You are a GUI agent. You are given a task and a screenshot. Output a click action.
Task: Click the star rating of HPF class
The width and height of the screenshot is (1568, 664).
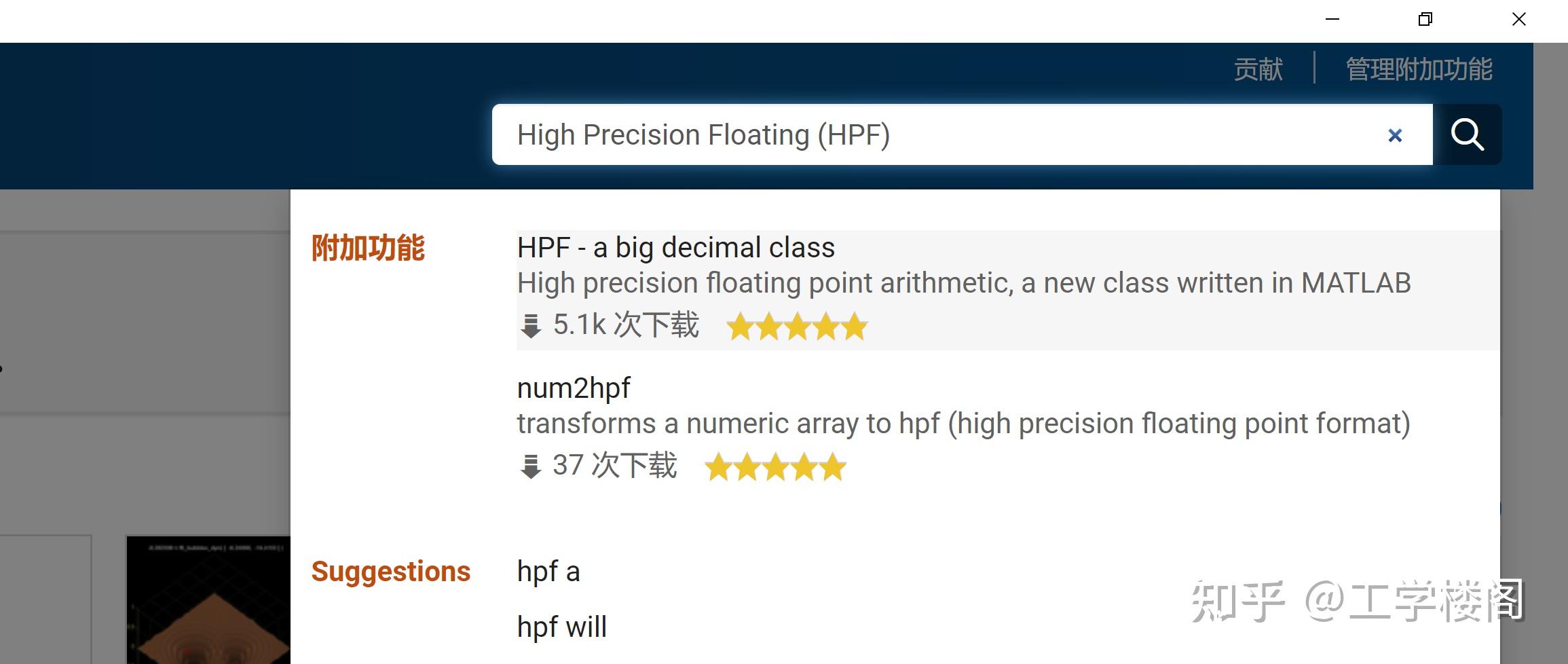pyautogui.click(x=797, y=327)
